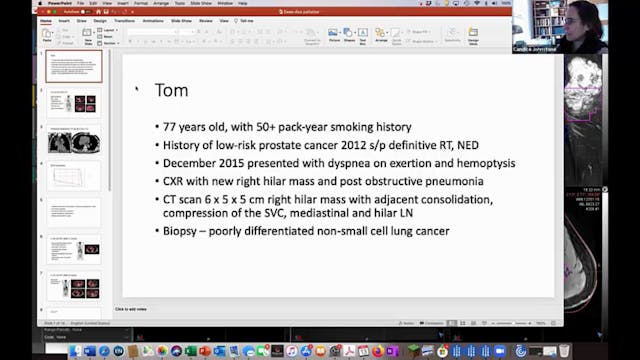This screenshot has width=640, height=360.
Task: Open the Section dropdown
Action: (109, 43)
